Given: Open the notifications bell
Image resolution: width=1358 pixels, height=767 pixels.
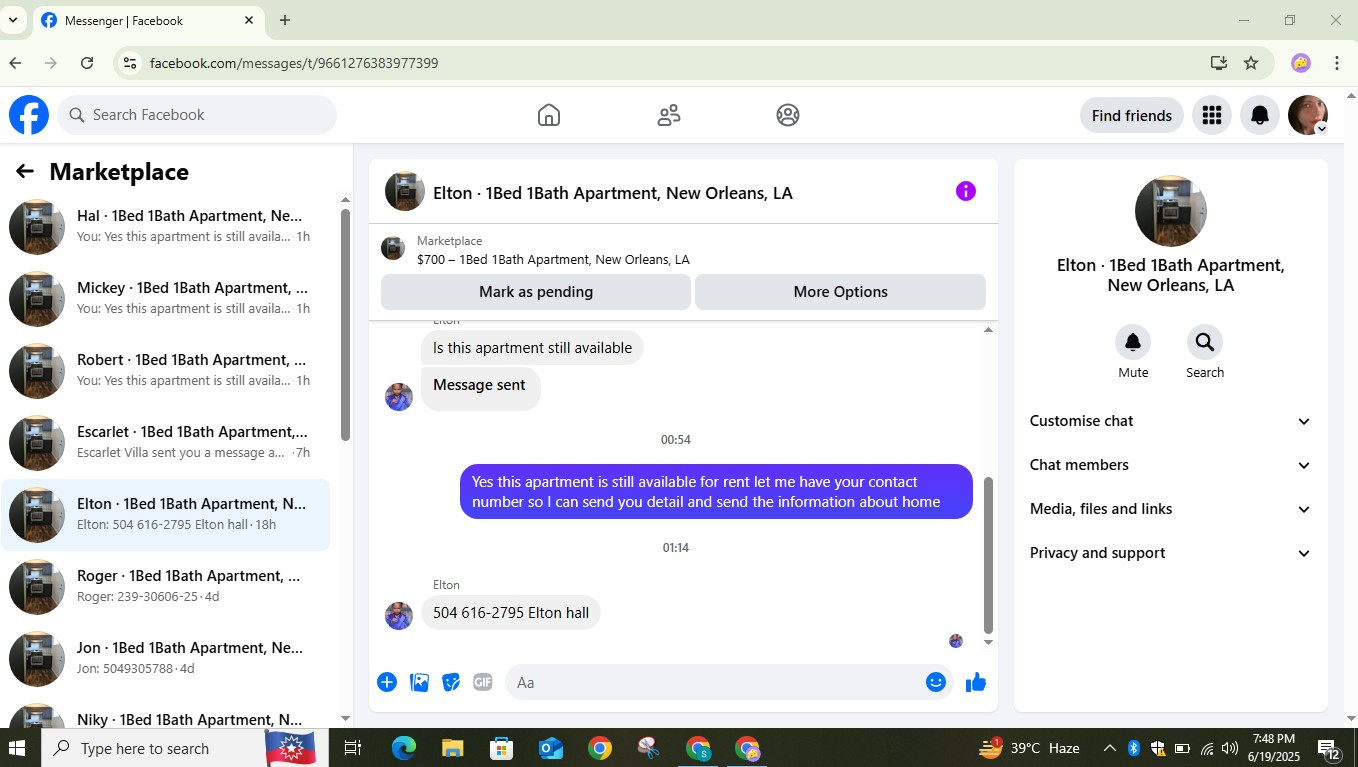Looking at the screenshot, I should tap(1260, 115).
